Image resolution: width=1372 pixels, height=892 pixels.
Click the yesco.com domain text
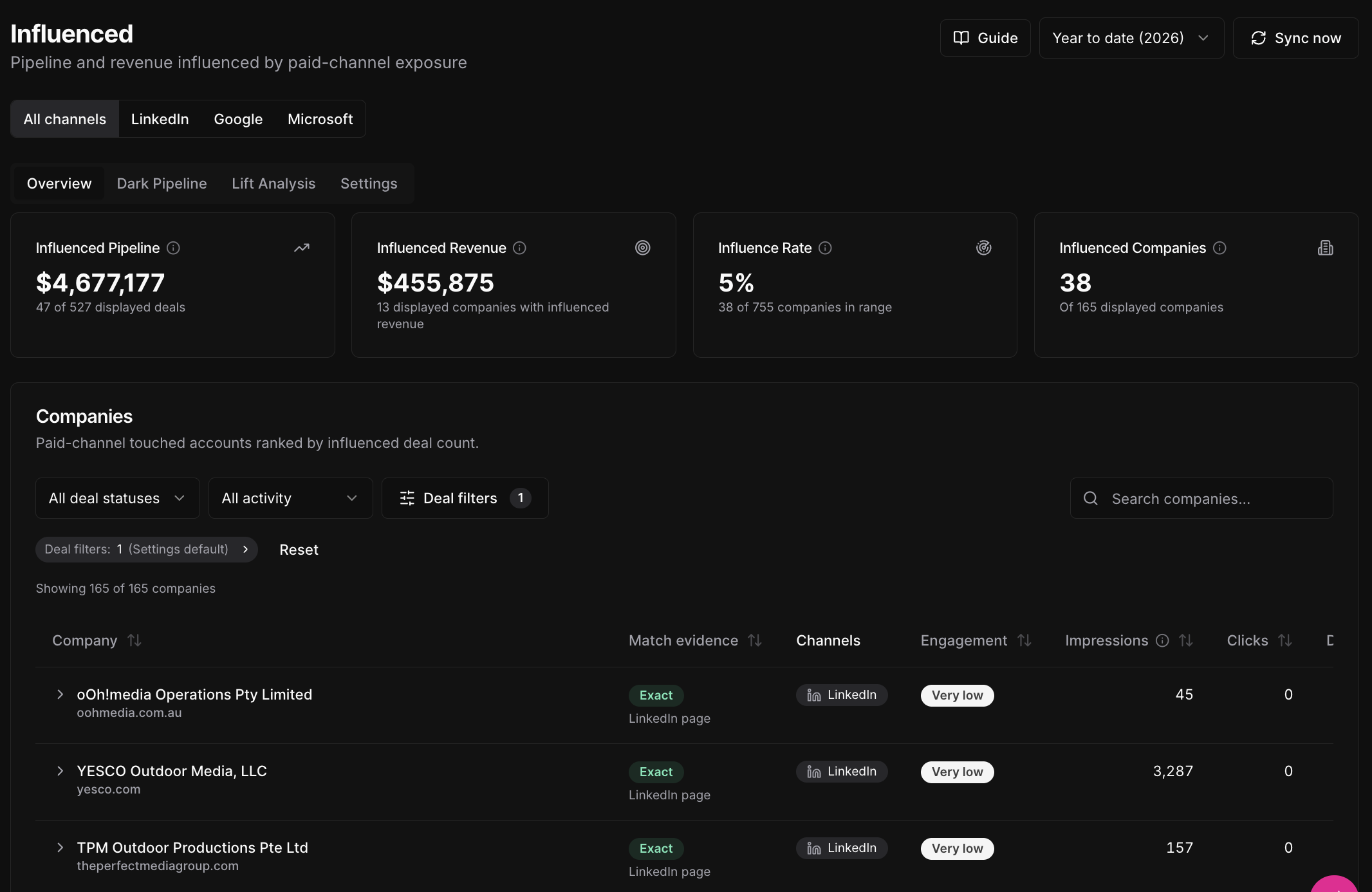(109, 790)
